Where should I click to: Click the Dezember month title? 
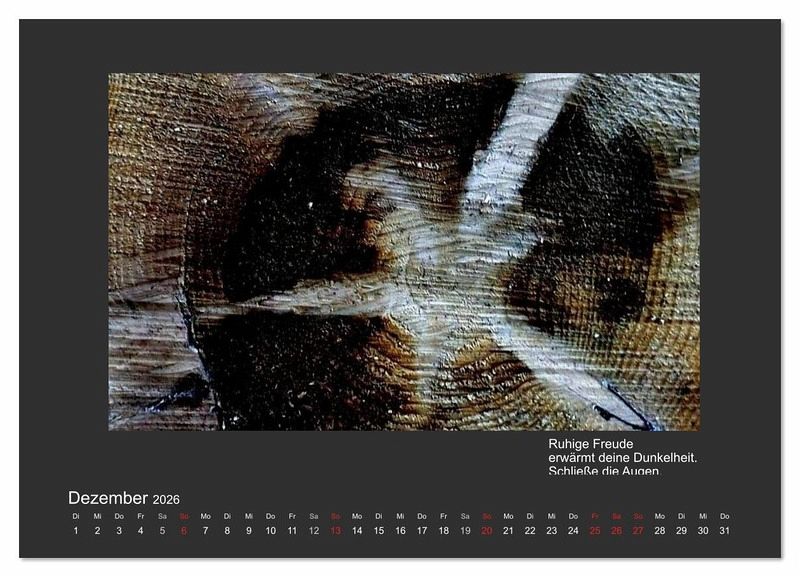coord(108,498)
